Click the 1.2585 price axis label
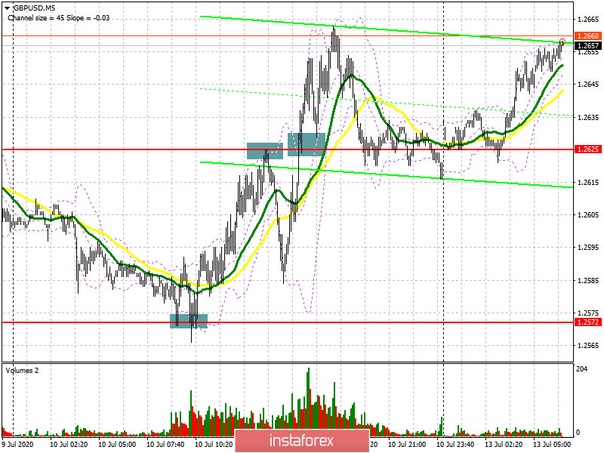 pos(588,280)
